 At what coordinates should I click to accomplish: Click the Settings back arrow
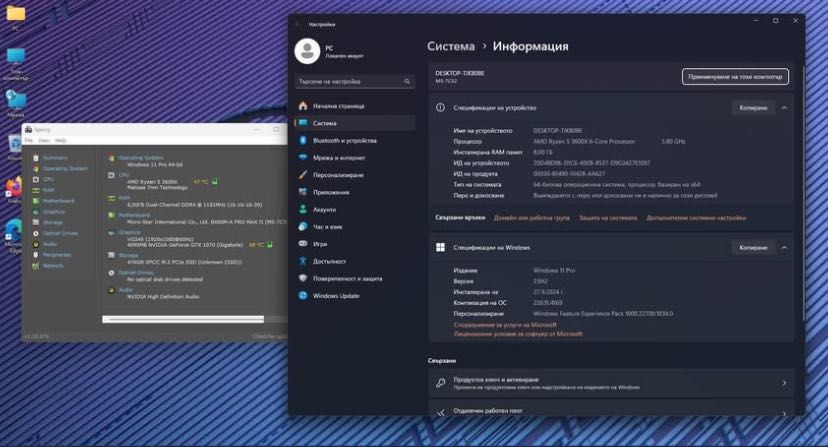[297, 24]
